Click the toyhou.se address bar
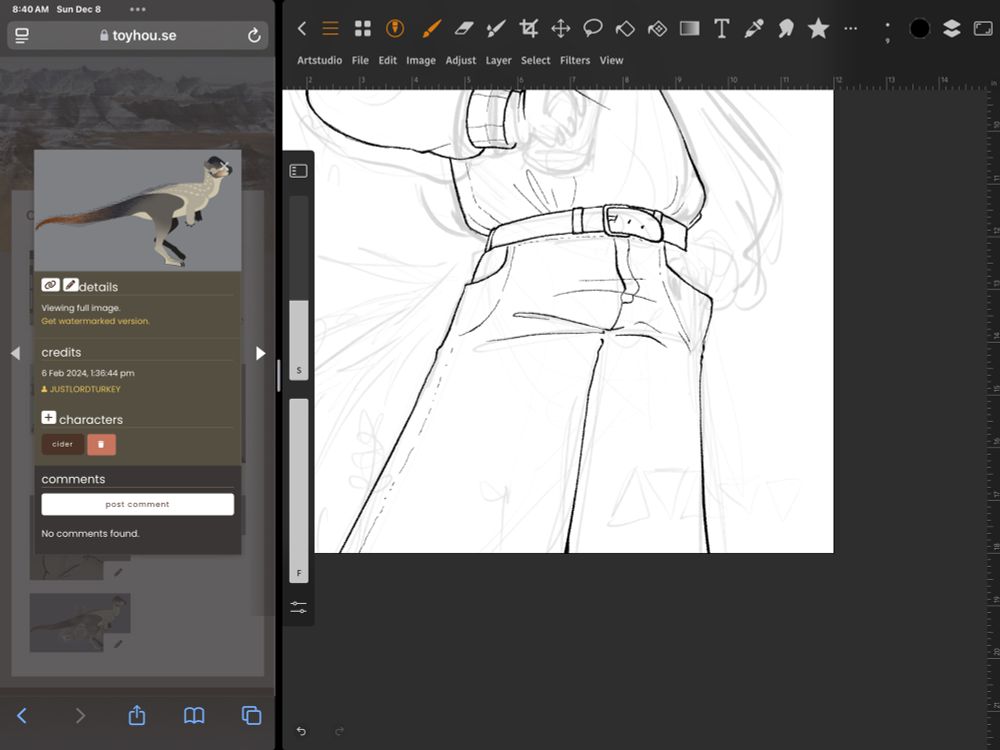1000x750 pixels. (138, 35)
